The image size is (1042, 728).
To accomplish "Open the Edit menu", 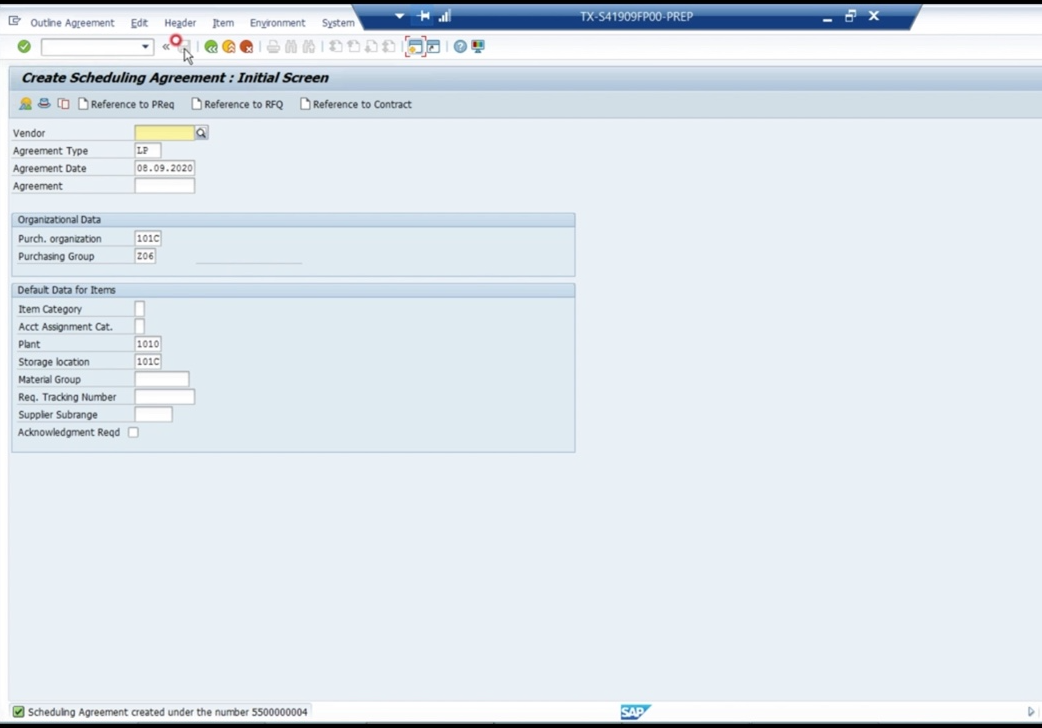I will (139, 23).
